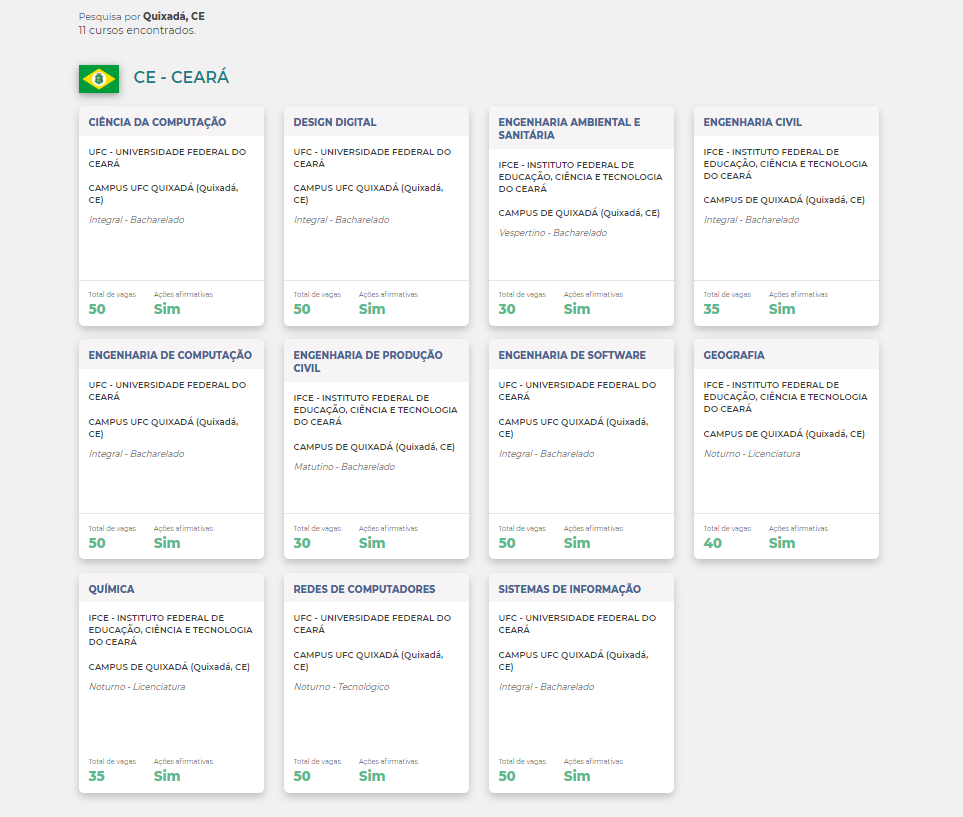This screenshot has width=963, height=817.
Task: Click the Sim value under Engenharia Civil
Action: [782, 309]
